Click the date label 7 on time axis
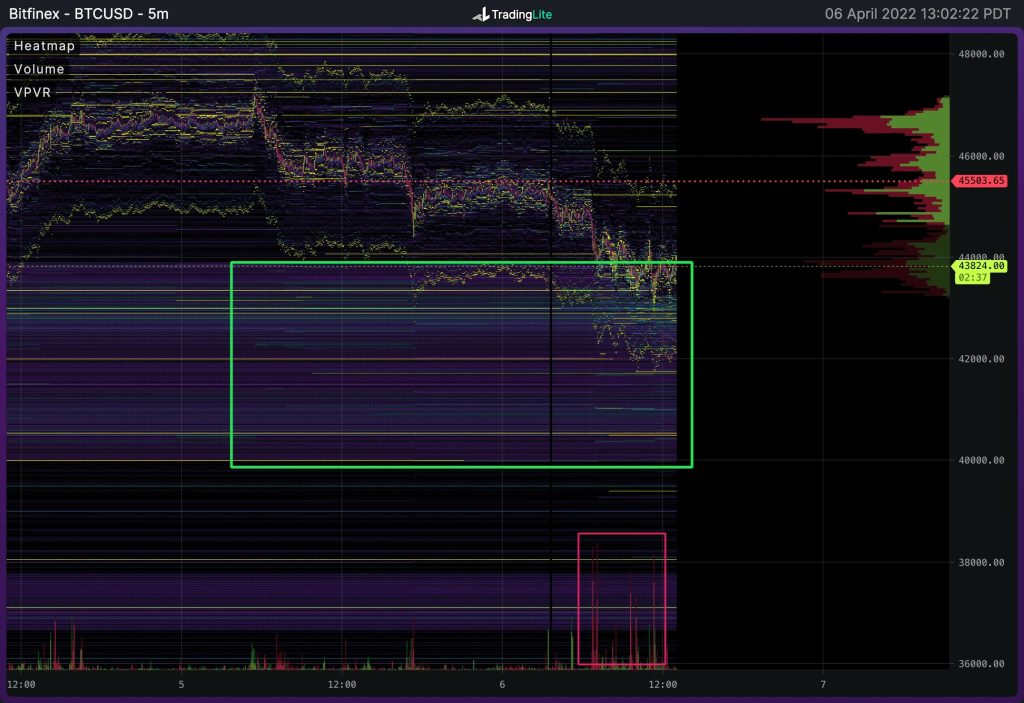The width and height of the screenshot is (1024, 703). pos(823,684)
